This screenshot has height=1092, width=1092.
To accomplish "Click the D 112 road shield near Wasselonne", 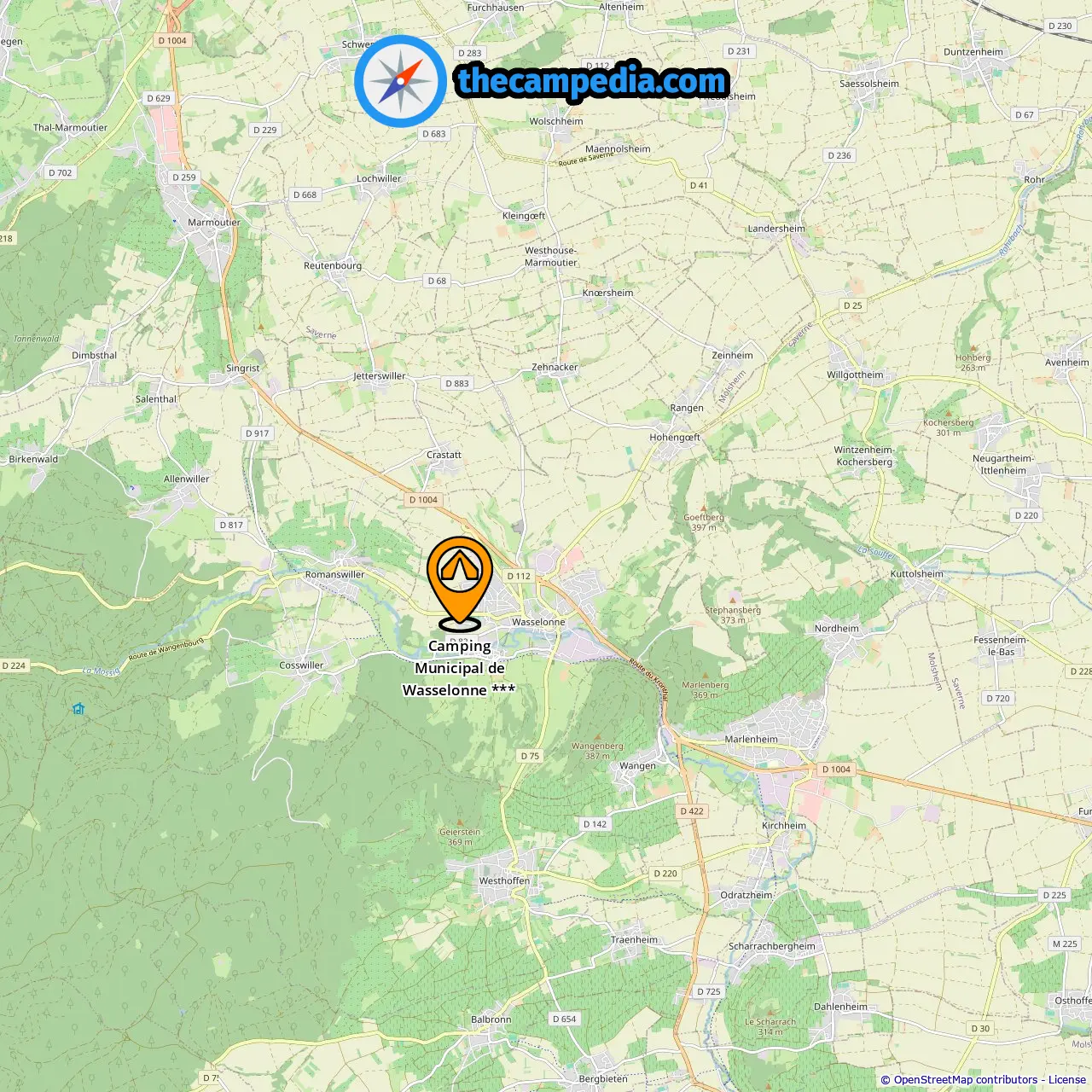I will [x=519, y=576].
